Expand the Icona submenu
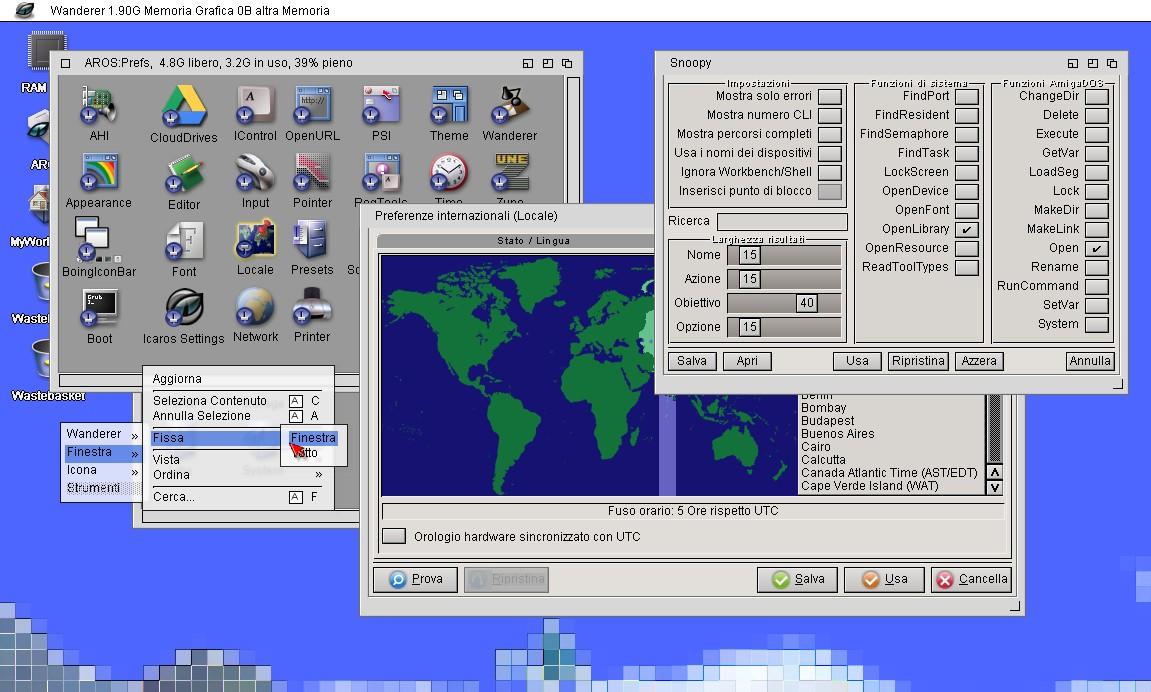 click(x=101, y=470)
